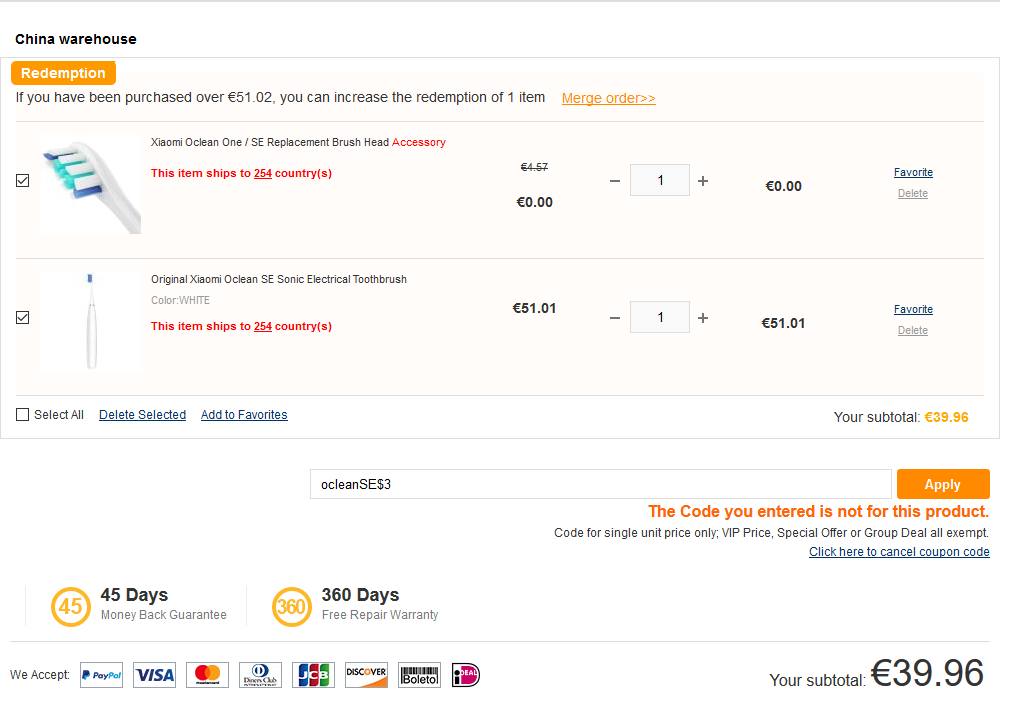The image size is (1012, 708).
Task: Increase quantity of Replacement Brush Head
Action: tap(703, 181)
